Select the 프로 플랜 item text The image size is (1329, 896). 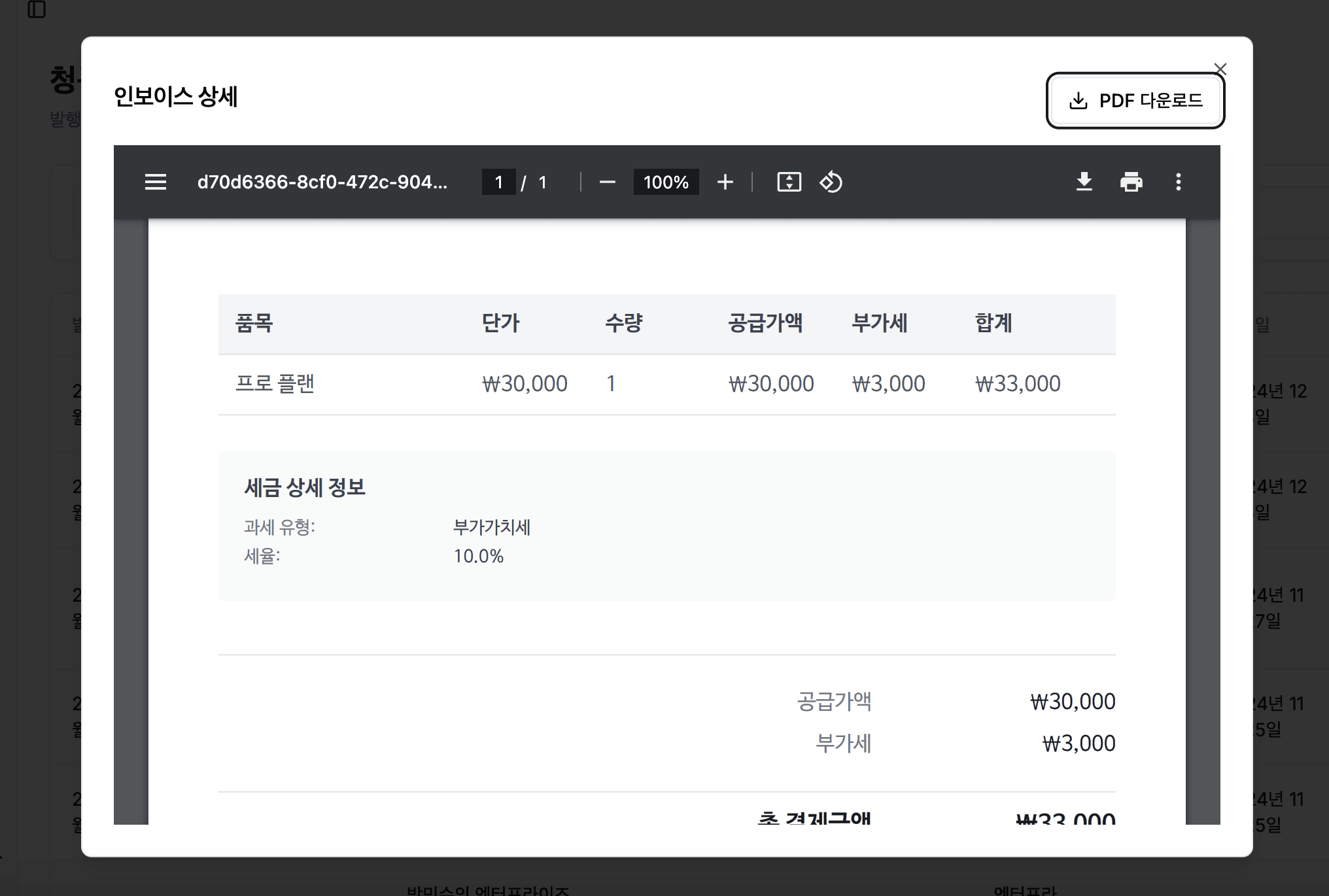click(275, 383)
